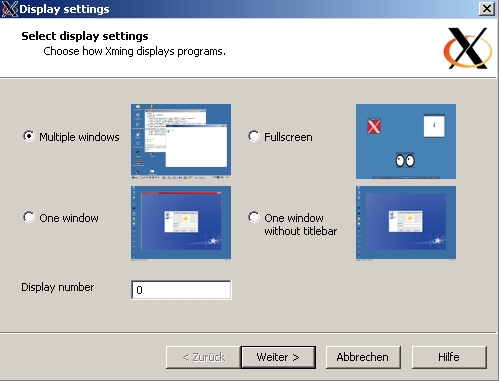
Task: Select the Multiple windows radio button
Action: [29, 136]
